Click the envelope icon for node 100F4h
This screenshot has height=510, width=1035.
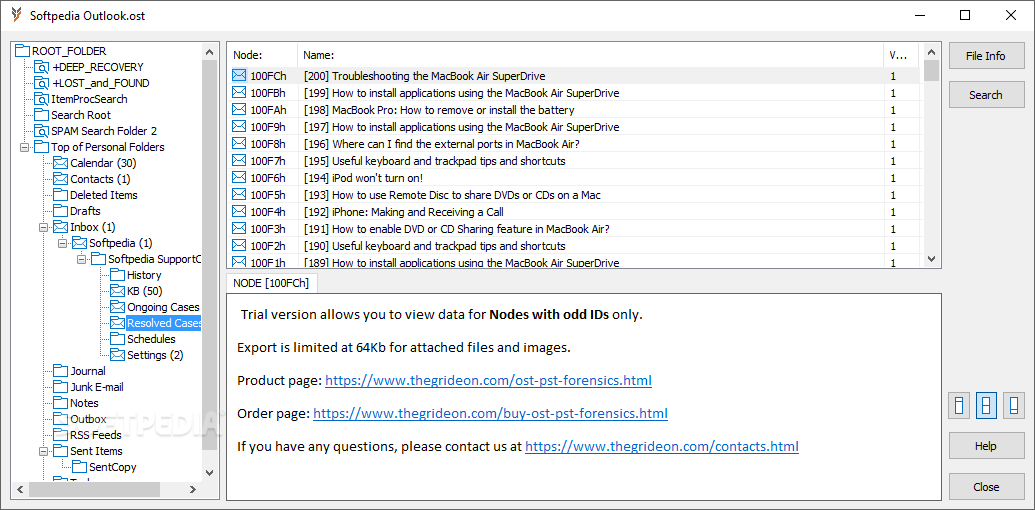[239, 212]
